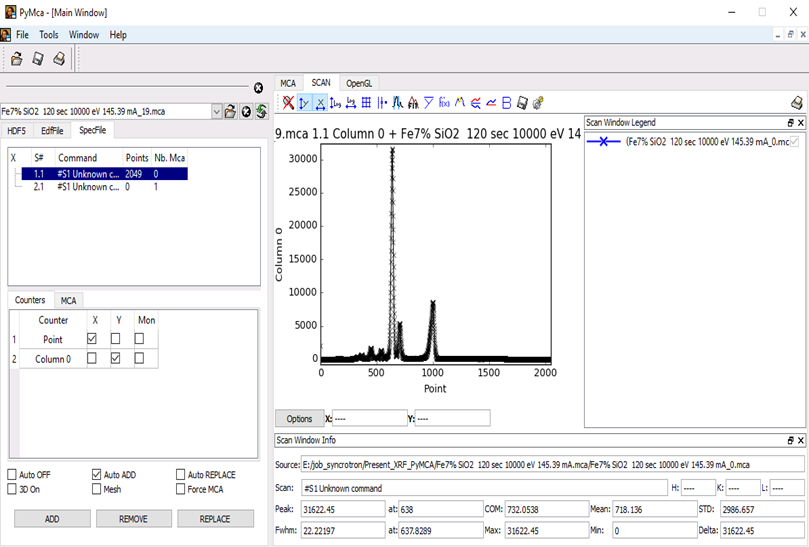Enable 3D On checkbox
This screenshot has width=809, height=547.
point(12,489)
